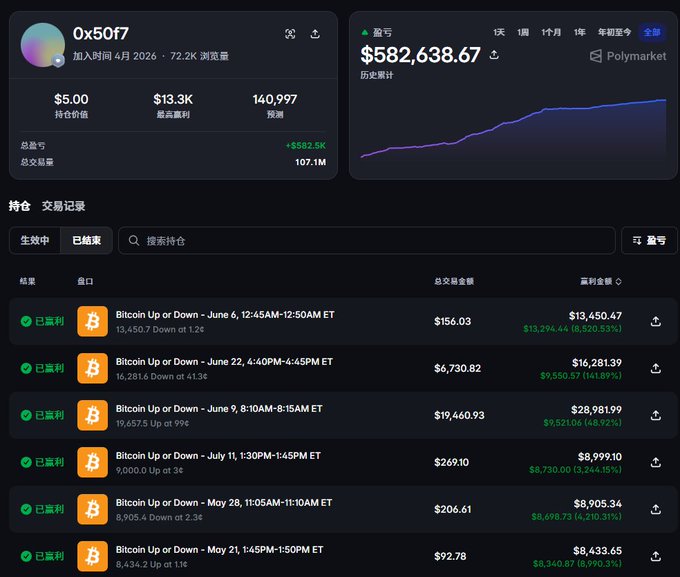
Task: Select the 1周 time range
Action: click(523, 32)
